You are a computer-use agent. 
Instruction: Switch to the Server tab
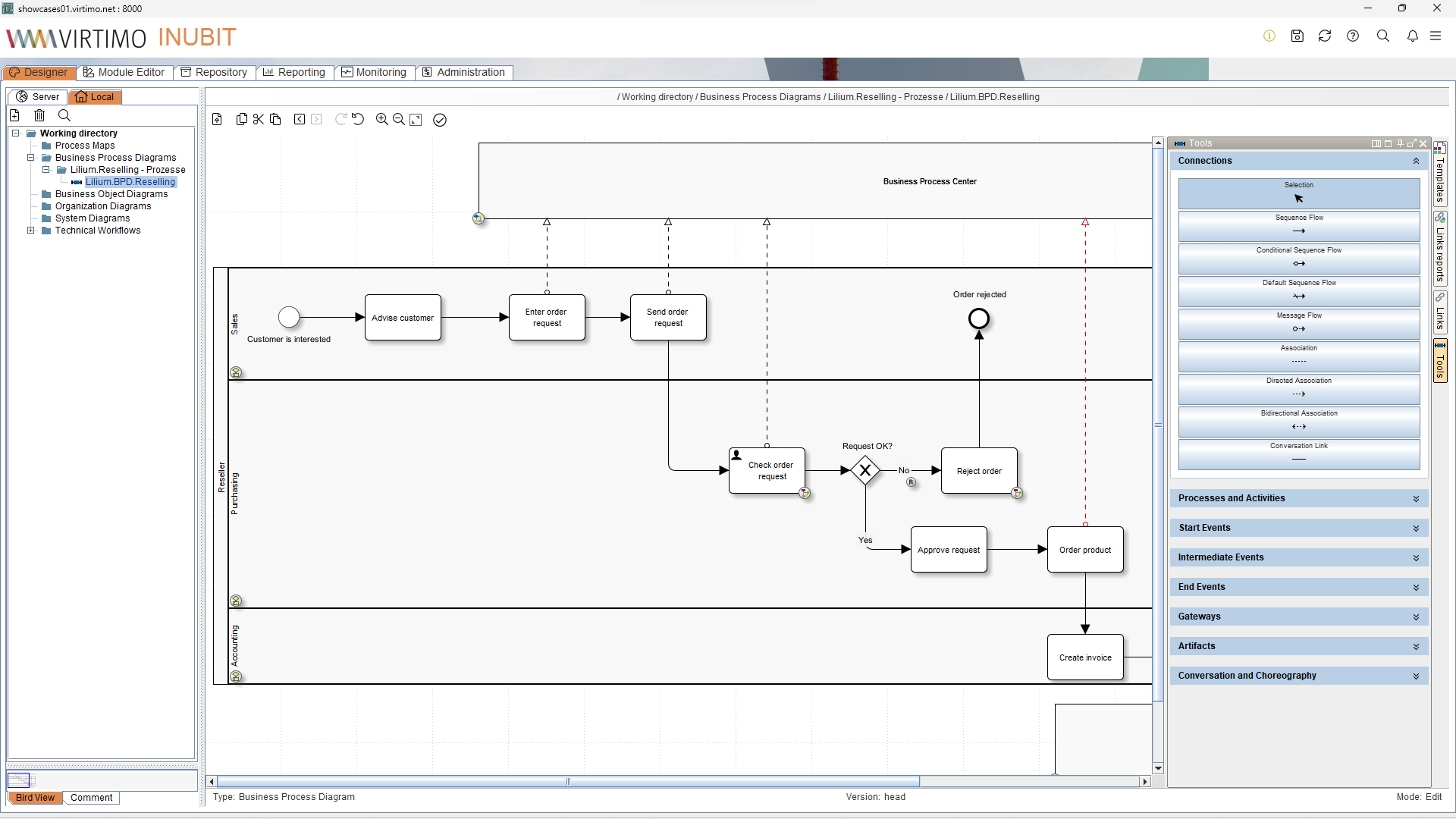[36, 96]
